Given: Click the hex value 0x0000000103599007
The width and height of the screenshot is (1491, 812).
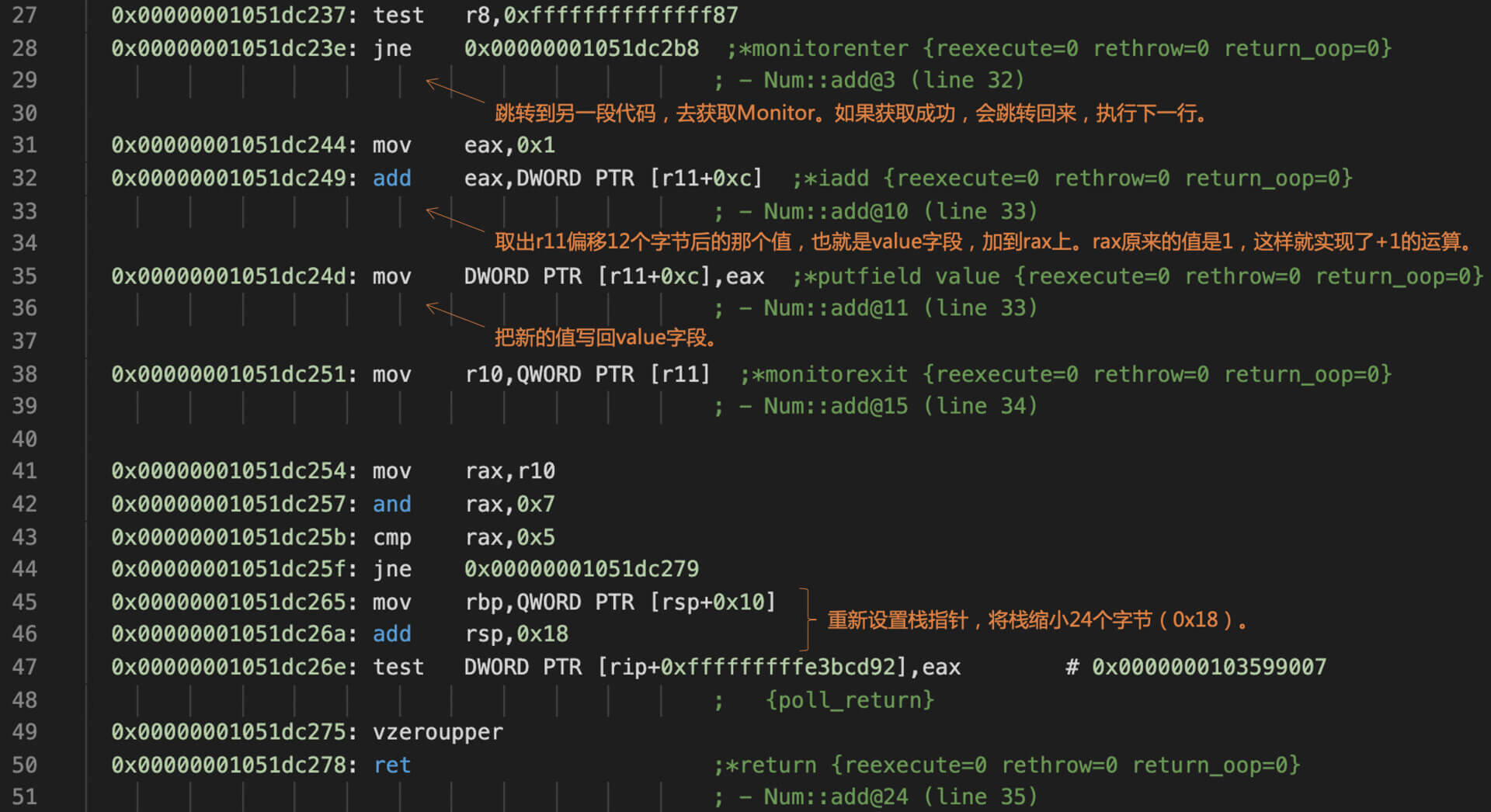Looking at the screenshot, I should [x=1208, y=667].
